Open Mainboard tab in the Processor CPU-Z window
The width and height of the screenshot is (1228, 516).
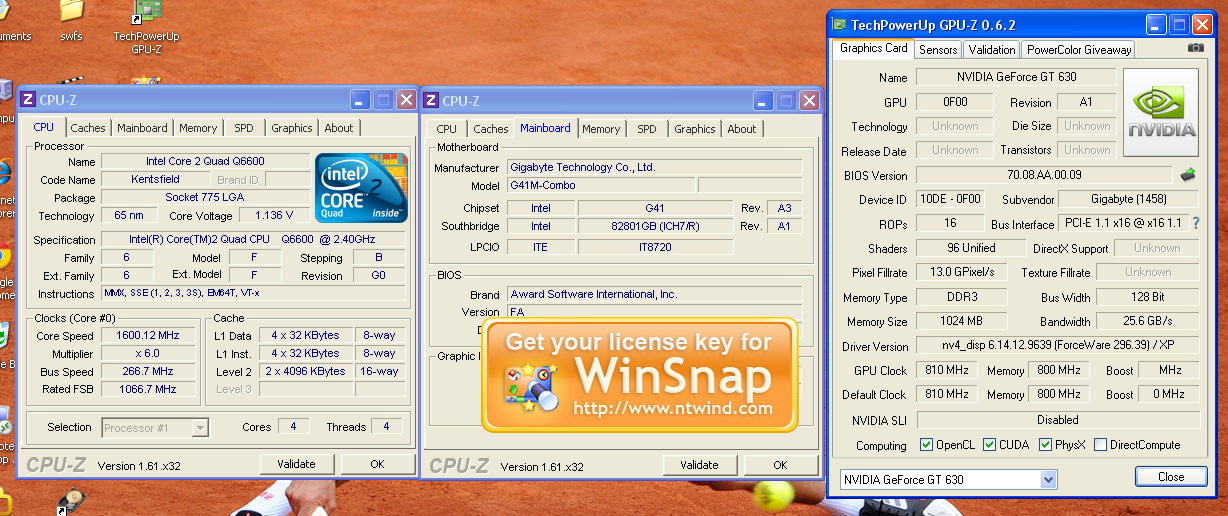point(142,128)
